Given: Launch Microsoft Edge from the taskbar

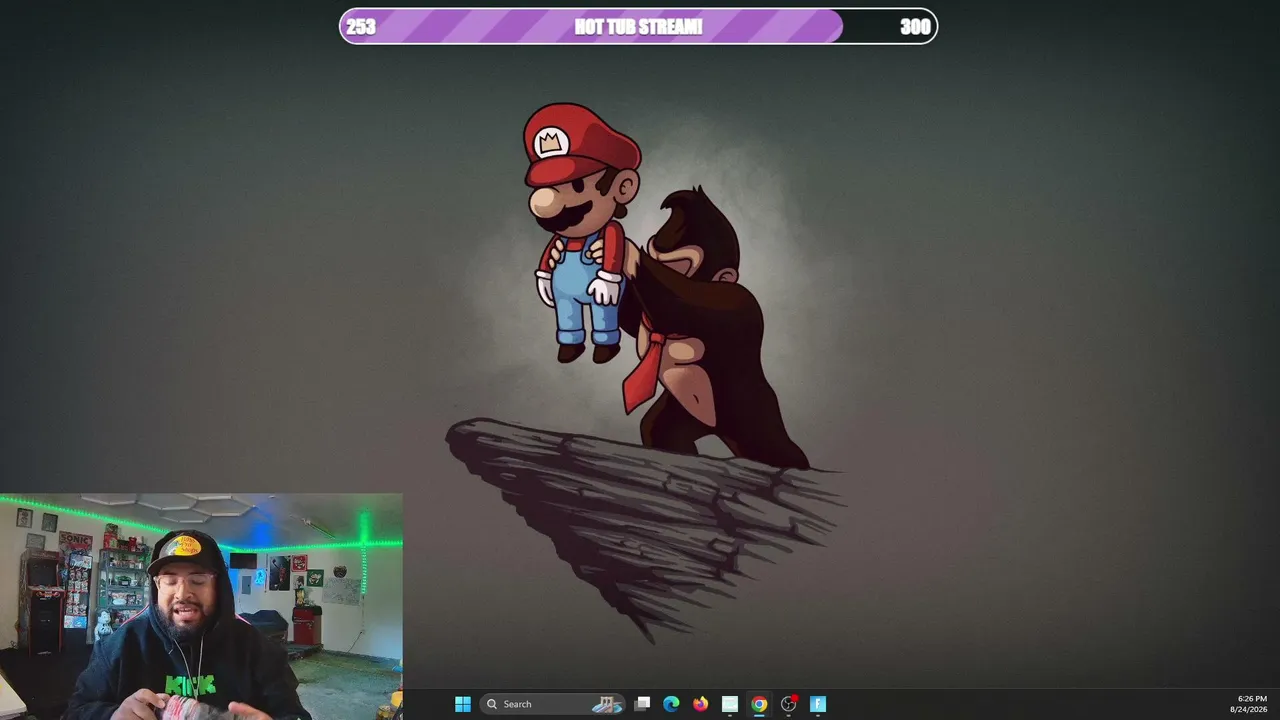Looking at the screenshot, I should click(671, 704).
